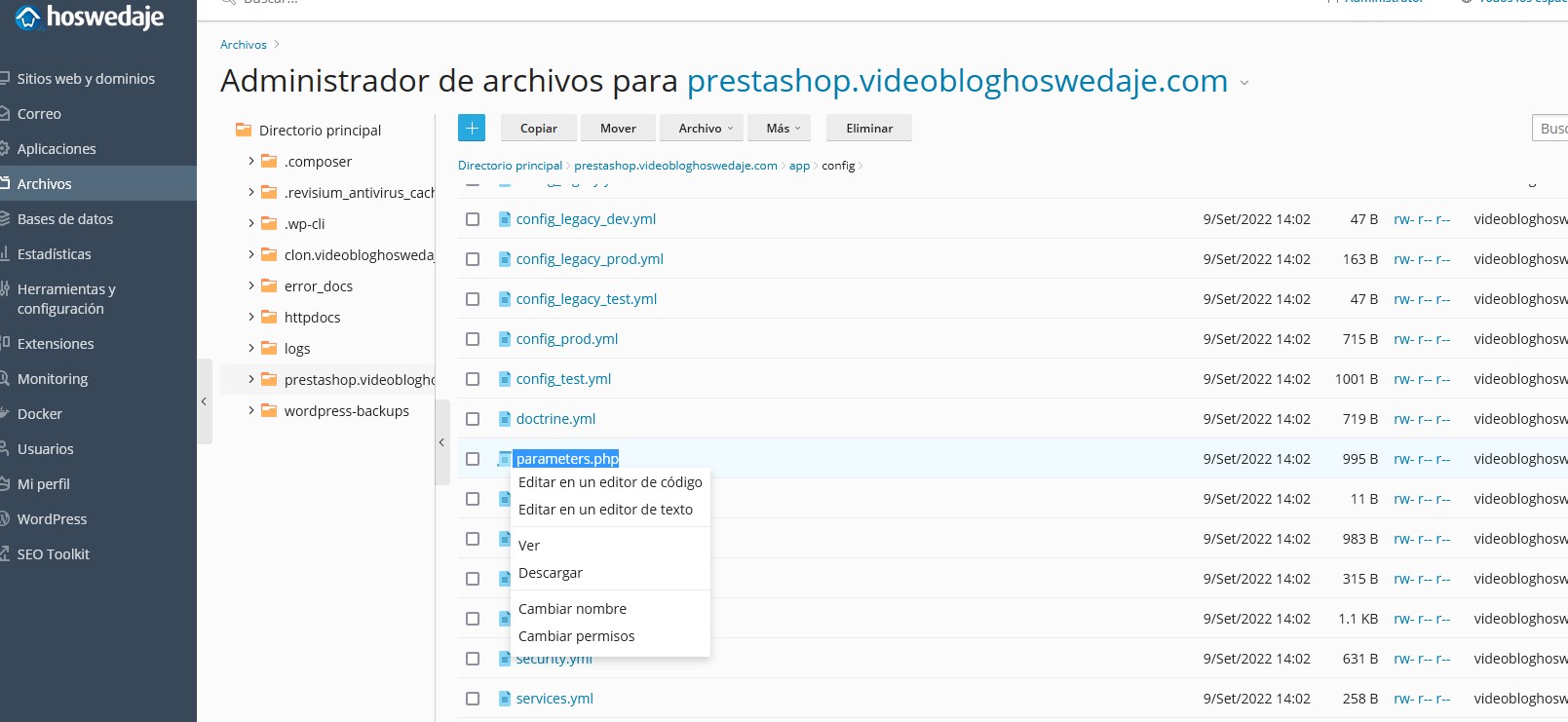Click the clon.videobloghoswedaje folder icon
Screen dimensions: 1568x722
269,255
